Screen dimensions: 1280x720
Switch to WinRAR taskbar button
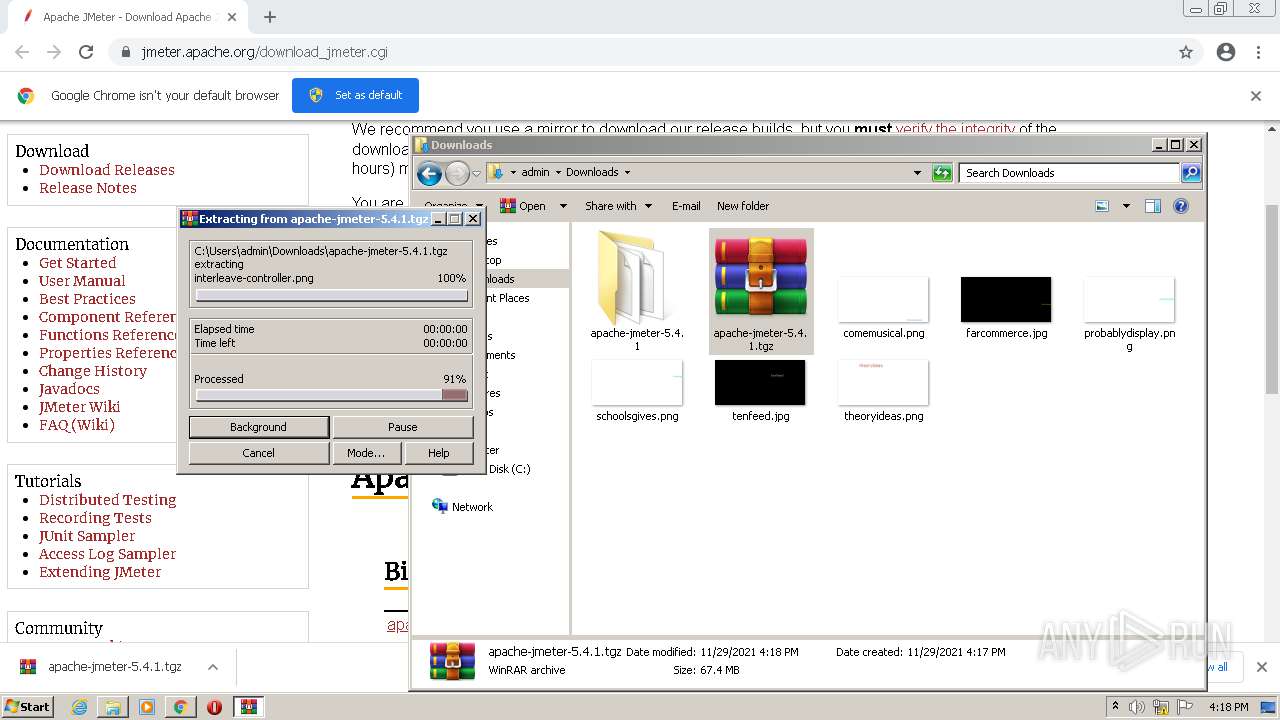click(249, 707)
